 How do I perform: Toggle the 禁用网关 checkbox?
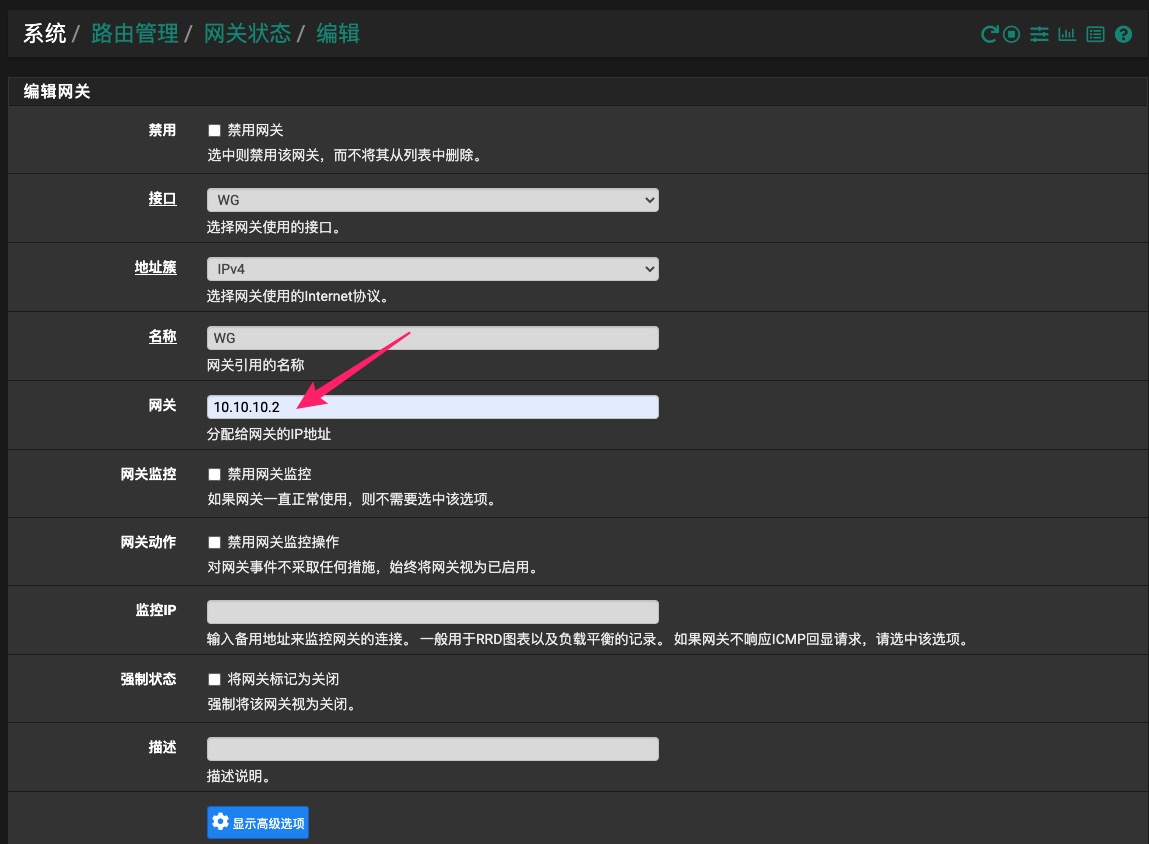click(214, 130)
